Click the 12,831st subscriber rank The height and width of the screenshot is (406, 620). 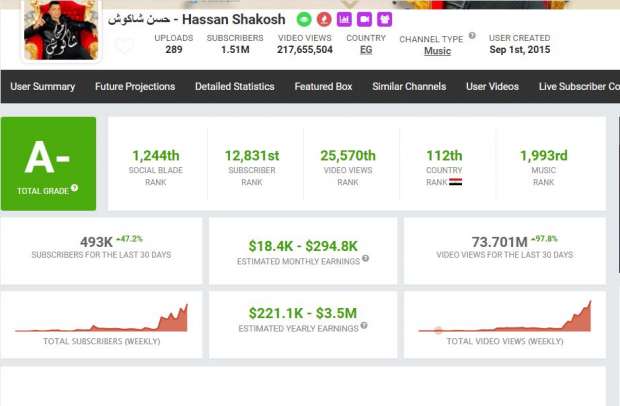coord(252,156)
